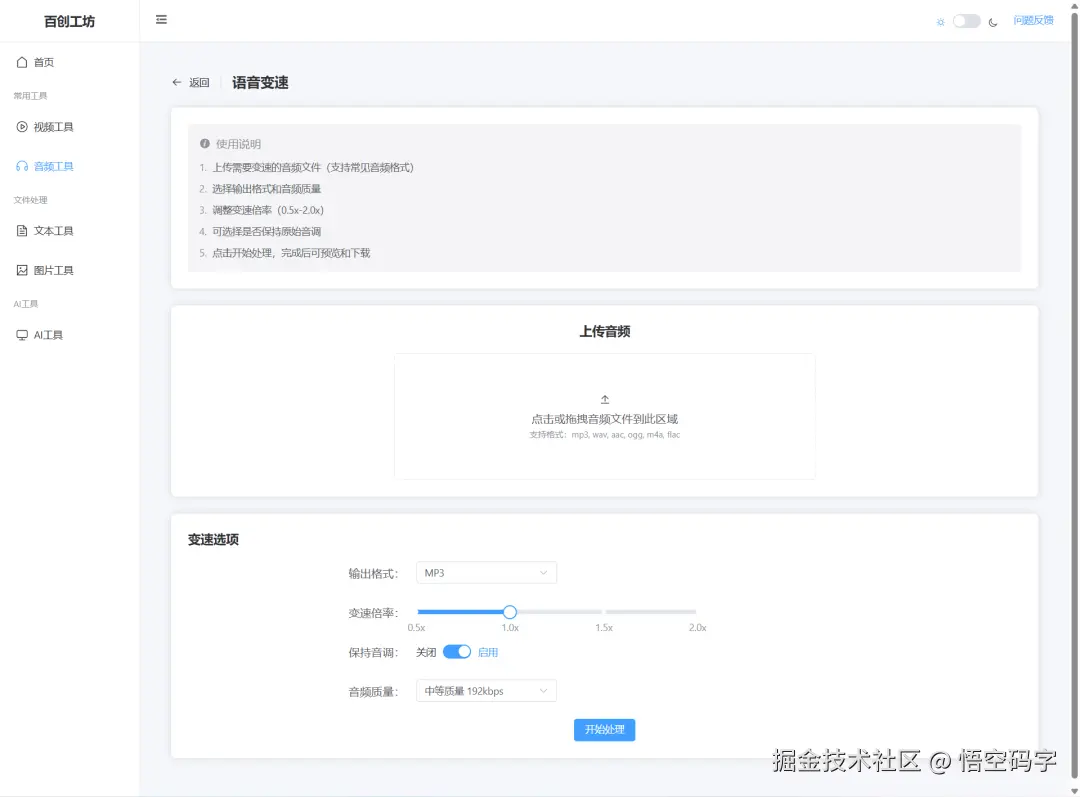Click the 开始处理 button
Screen dimensions: 1080x797
(x=604, y=729)
